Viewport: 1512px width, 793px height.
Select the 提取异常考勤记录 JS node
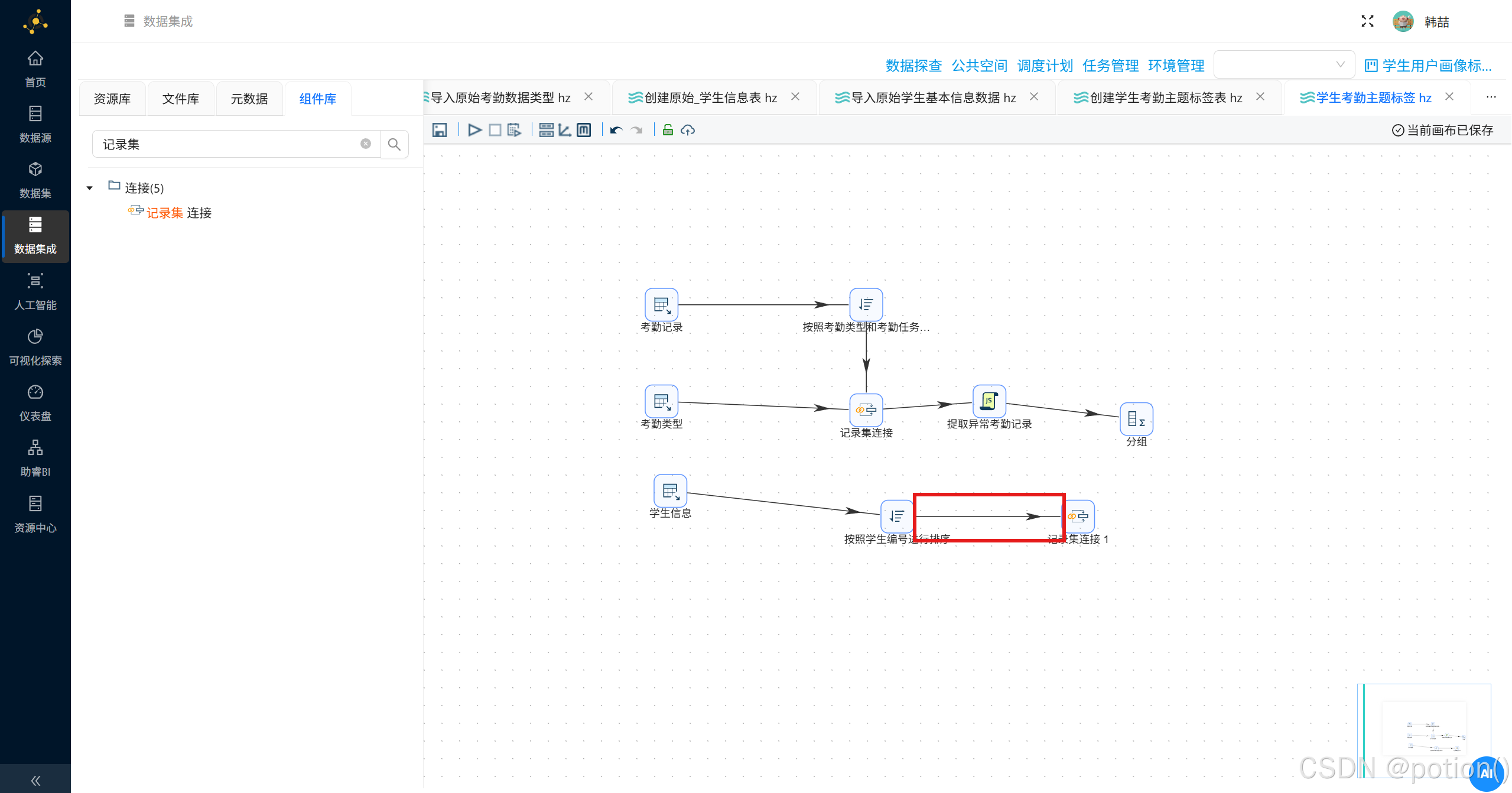point(989,401)
